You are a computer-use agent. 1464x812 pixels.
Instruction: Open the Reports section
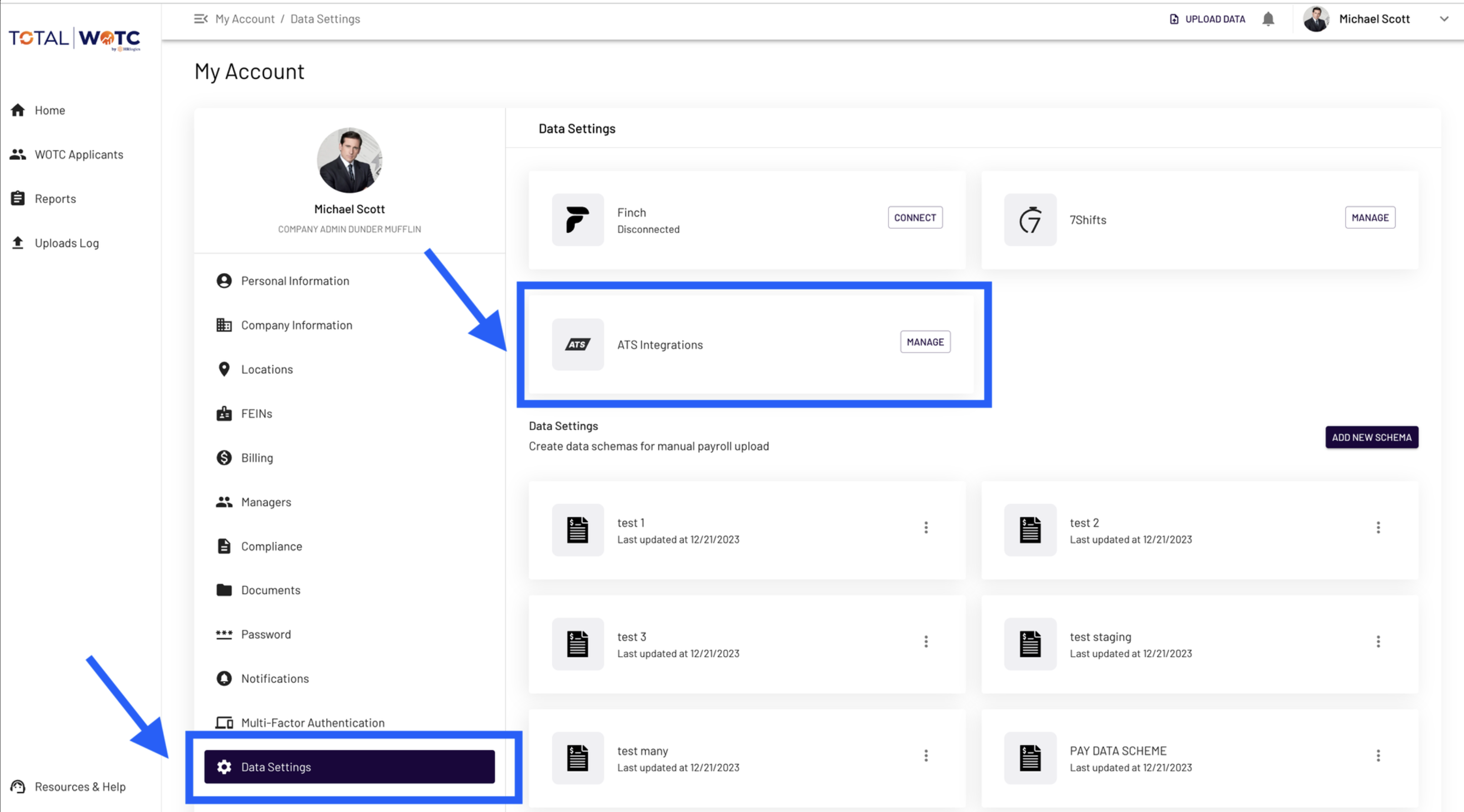pos(55,199)
